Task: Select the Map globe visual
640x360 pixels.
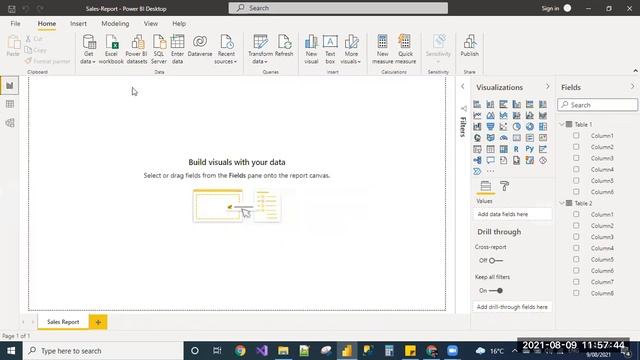Action: pyautogui.click(x=477, y=138)
